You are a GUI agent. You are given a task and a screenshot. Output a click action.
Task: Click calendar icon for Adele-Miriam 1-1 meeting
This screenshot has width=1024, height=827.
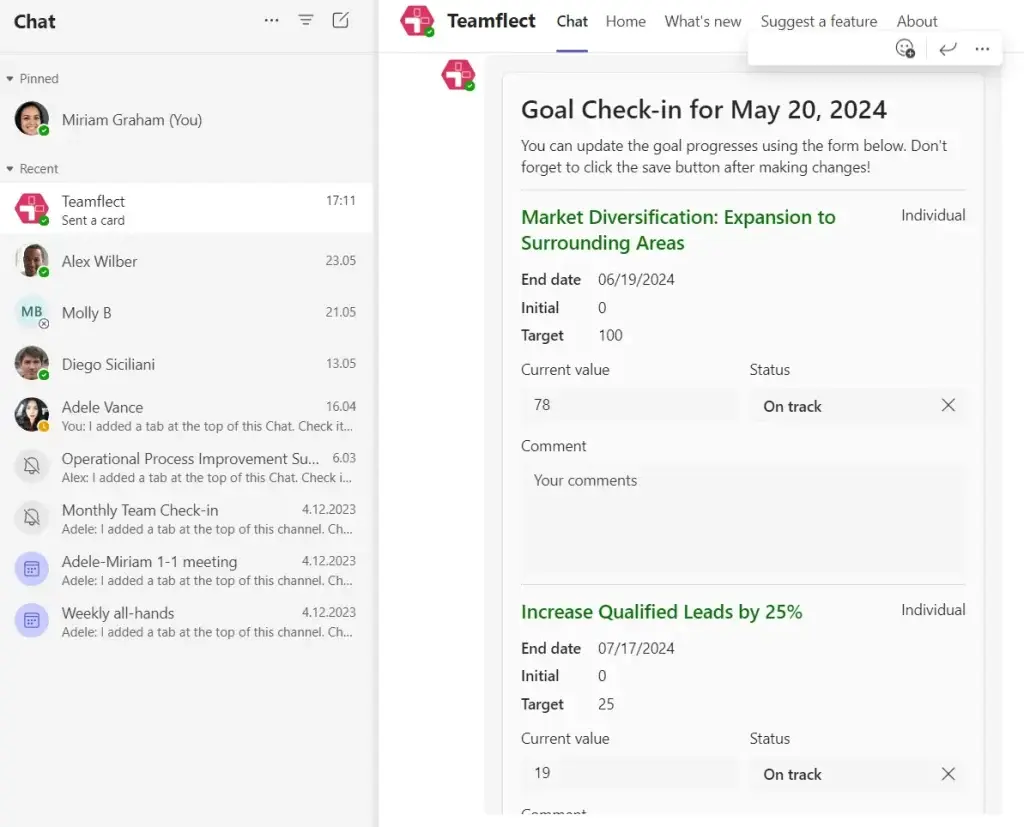pyautogui.click(x=31, y=570)
